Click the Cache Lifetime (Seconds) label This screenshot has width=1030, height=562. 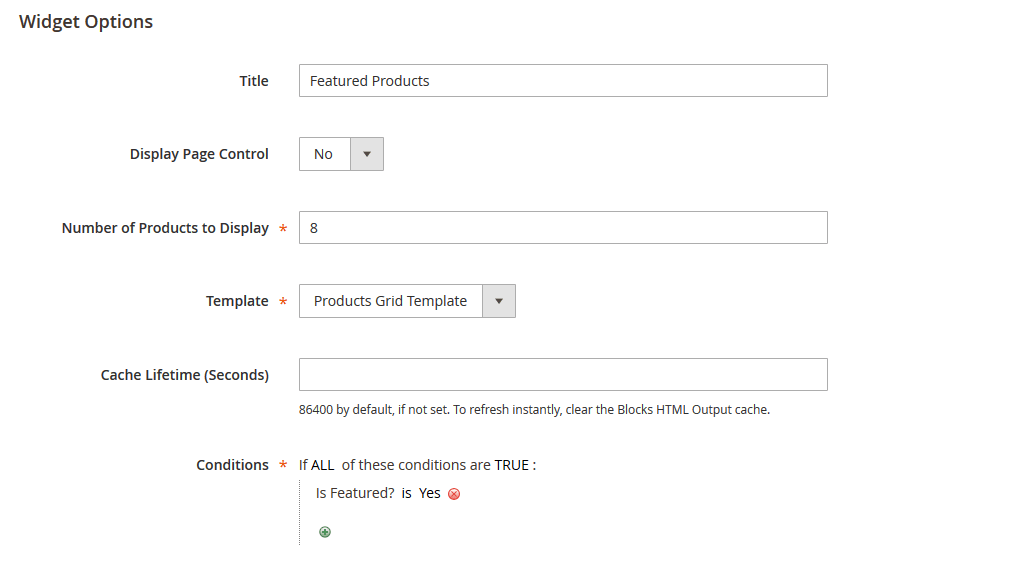click(x=185, y=375)
